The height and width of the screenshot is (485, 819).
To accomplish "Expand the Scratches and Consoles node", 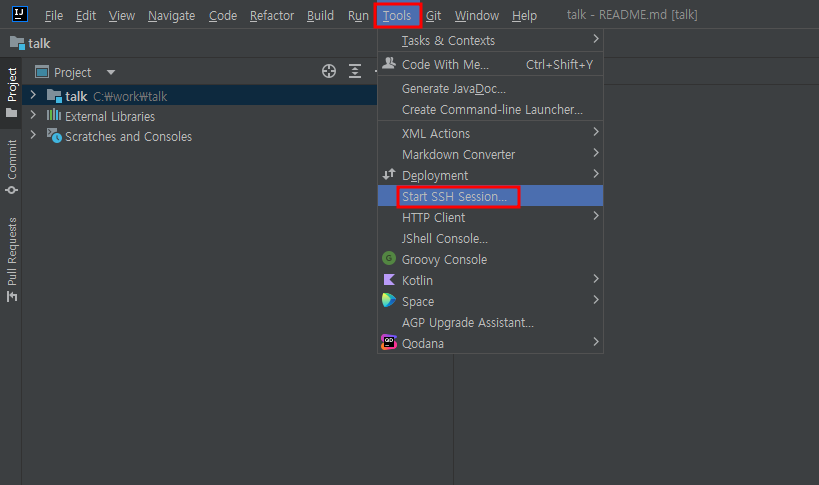I will click(33, 135).
